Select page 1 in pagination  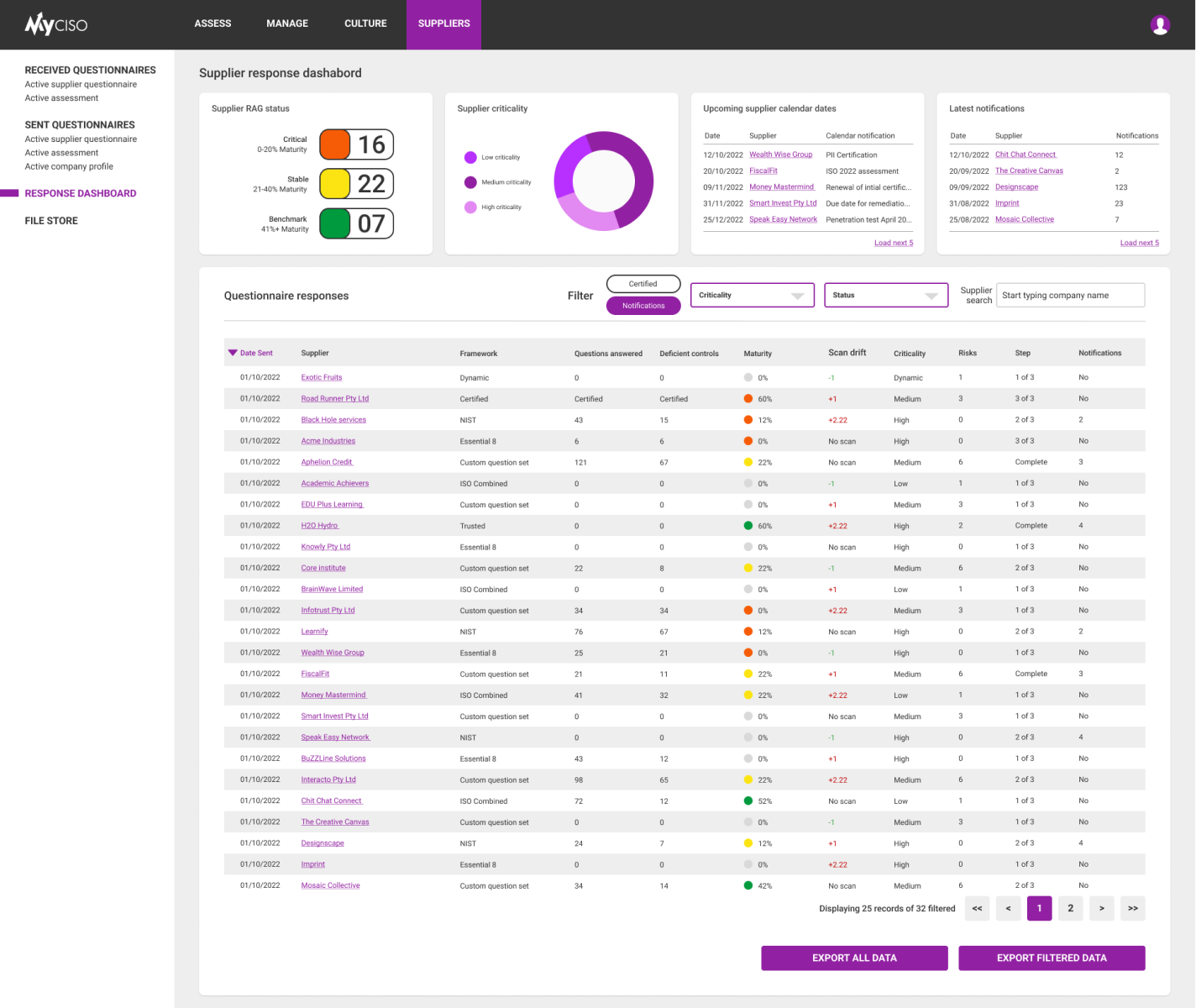pos(1039,908)
